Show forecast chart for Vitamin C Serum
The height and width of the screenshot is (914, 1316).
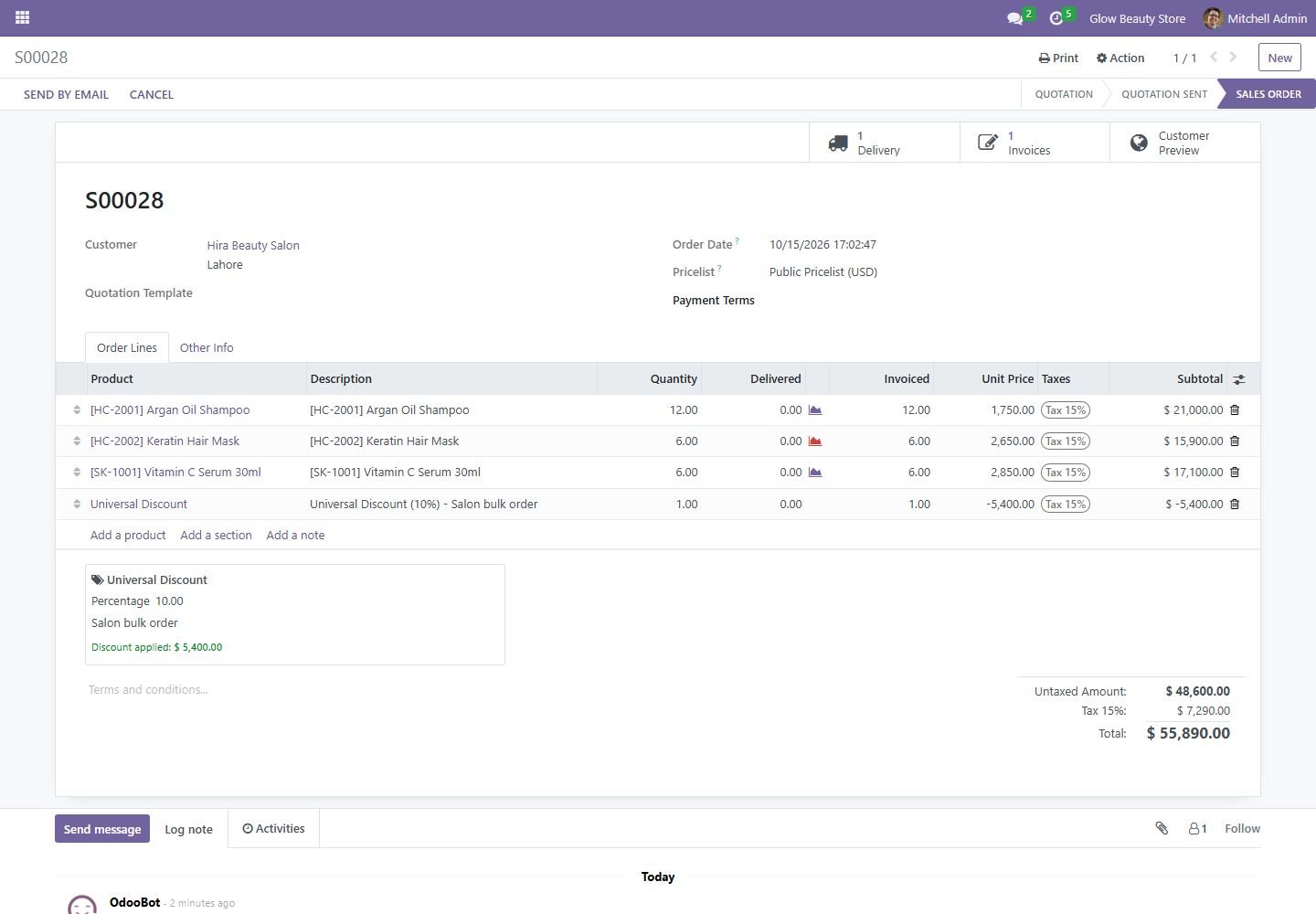(815, 473)
